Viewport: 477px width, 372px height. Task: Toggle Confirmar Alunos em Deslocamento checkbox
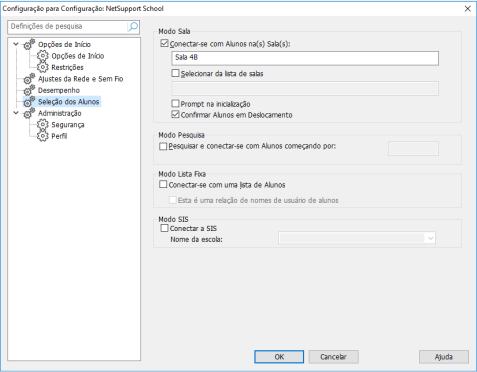[175, 114]
